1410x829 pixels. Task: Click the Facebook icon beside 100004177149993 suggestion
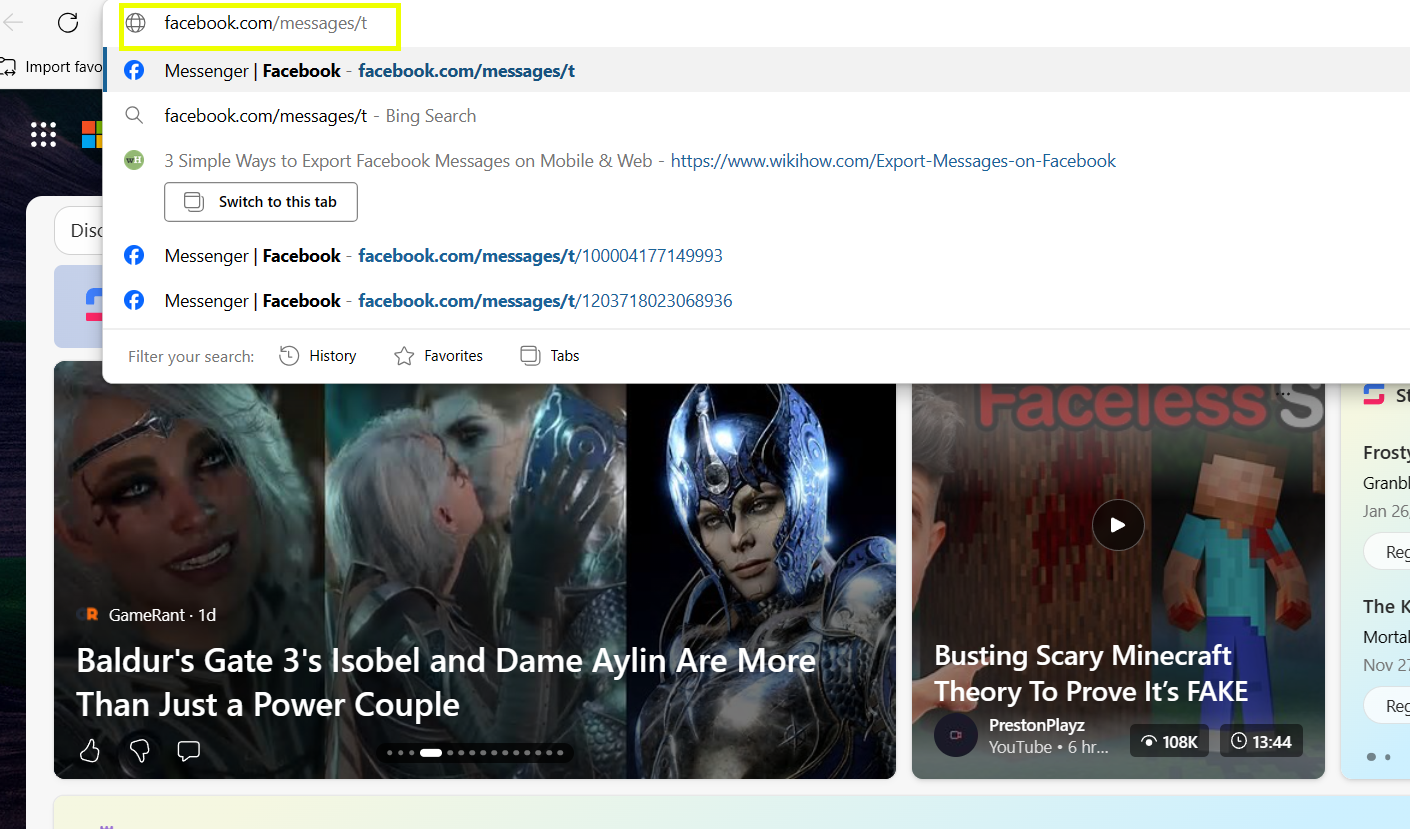click(134, 256)
